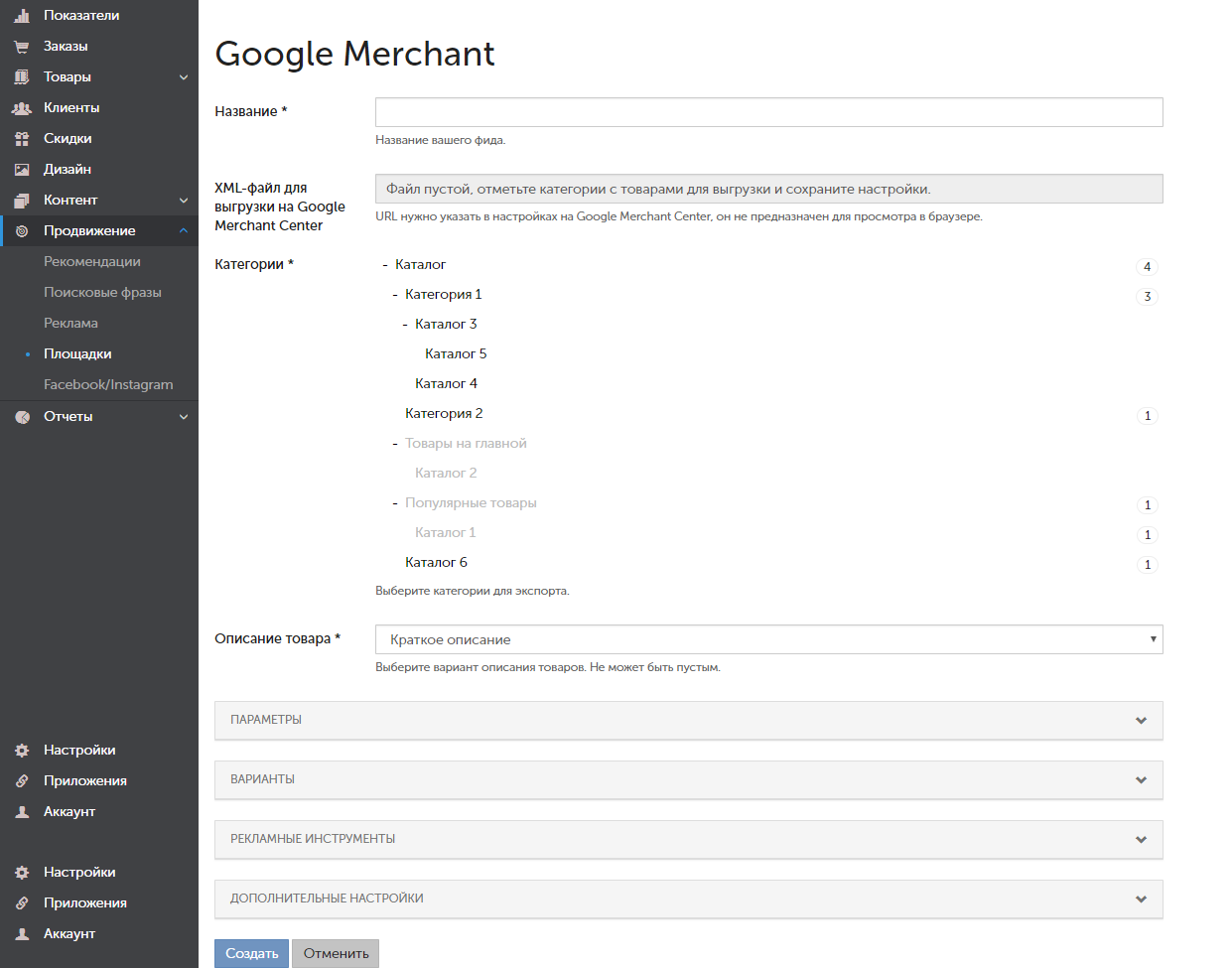Click the XML-файл URL read-only field

coord(768,189)
